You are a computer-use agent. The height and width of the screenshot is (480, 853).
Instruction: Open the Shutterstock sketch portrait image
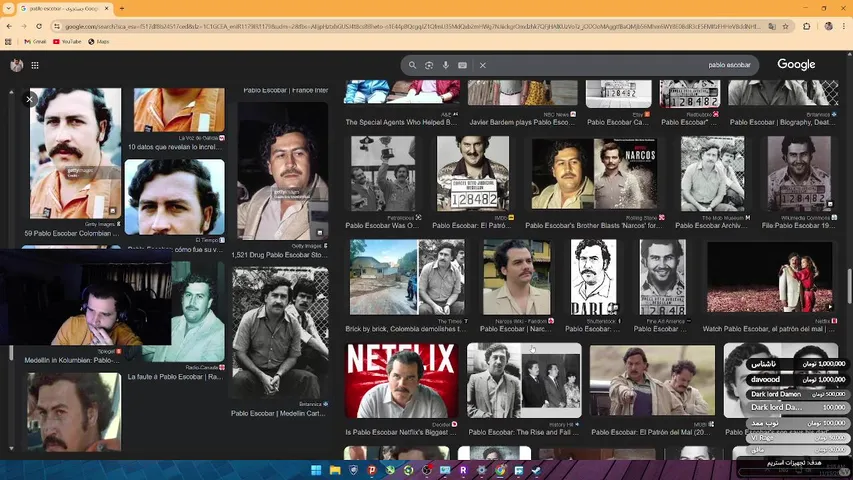594,277
